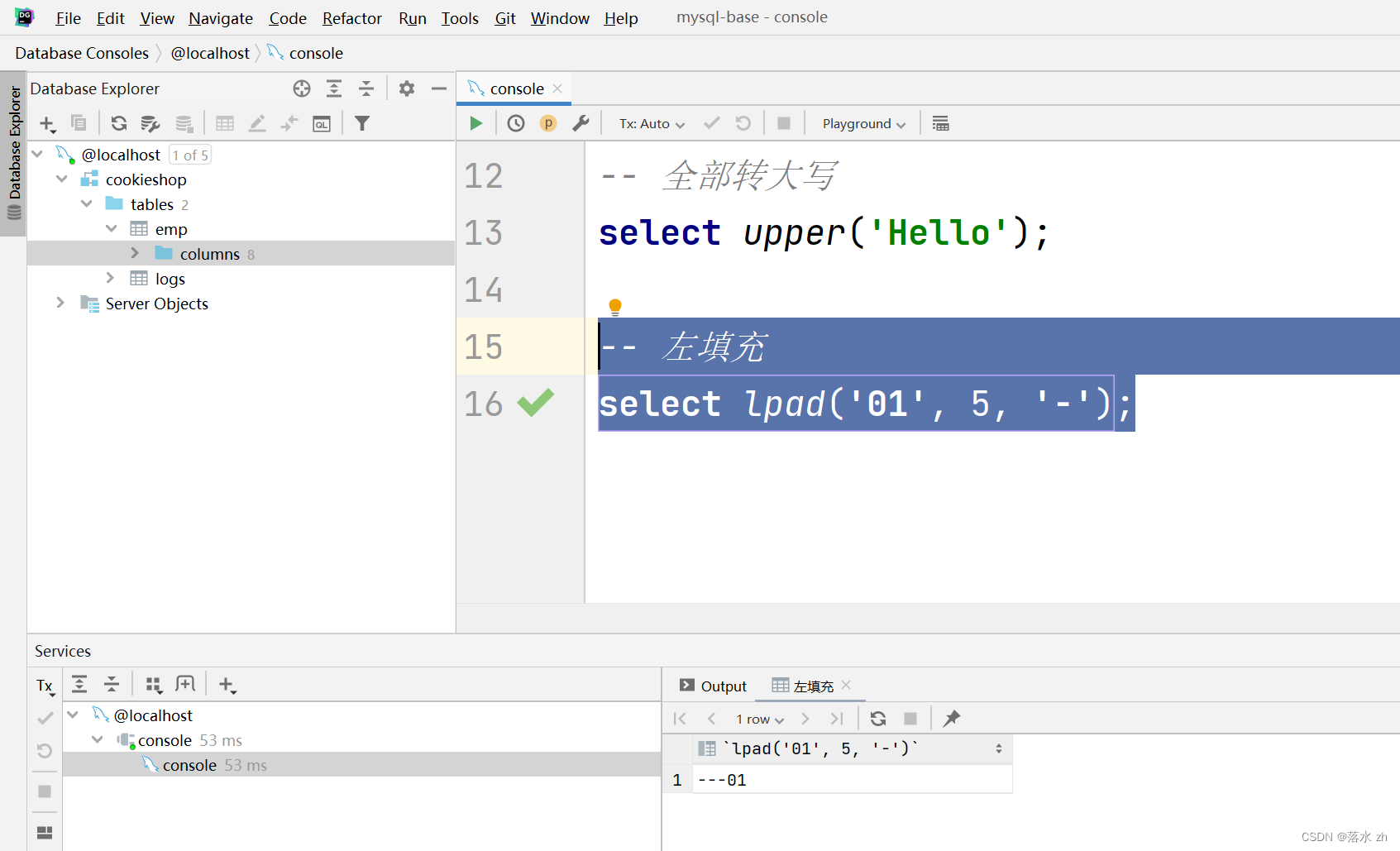Screen dimensions: 1400x851
Task: Click Open in New Tab icon in Services
Action: pos(185,684)
